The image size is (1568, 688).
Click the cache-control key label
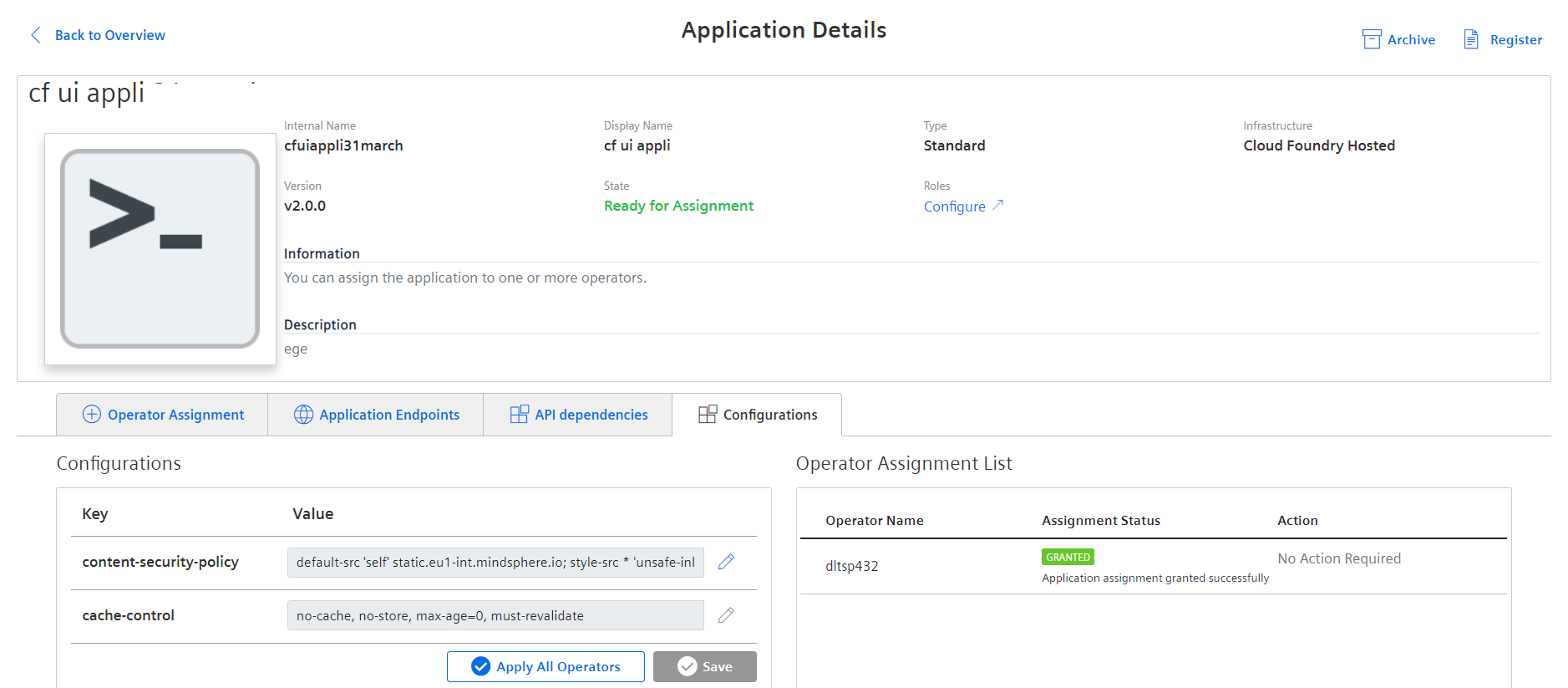pos(128,615)
